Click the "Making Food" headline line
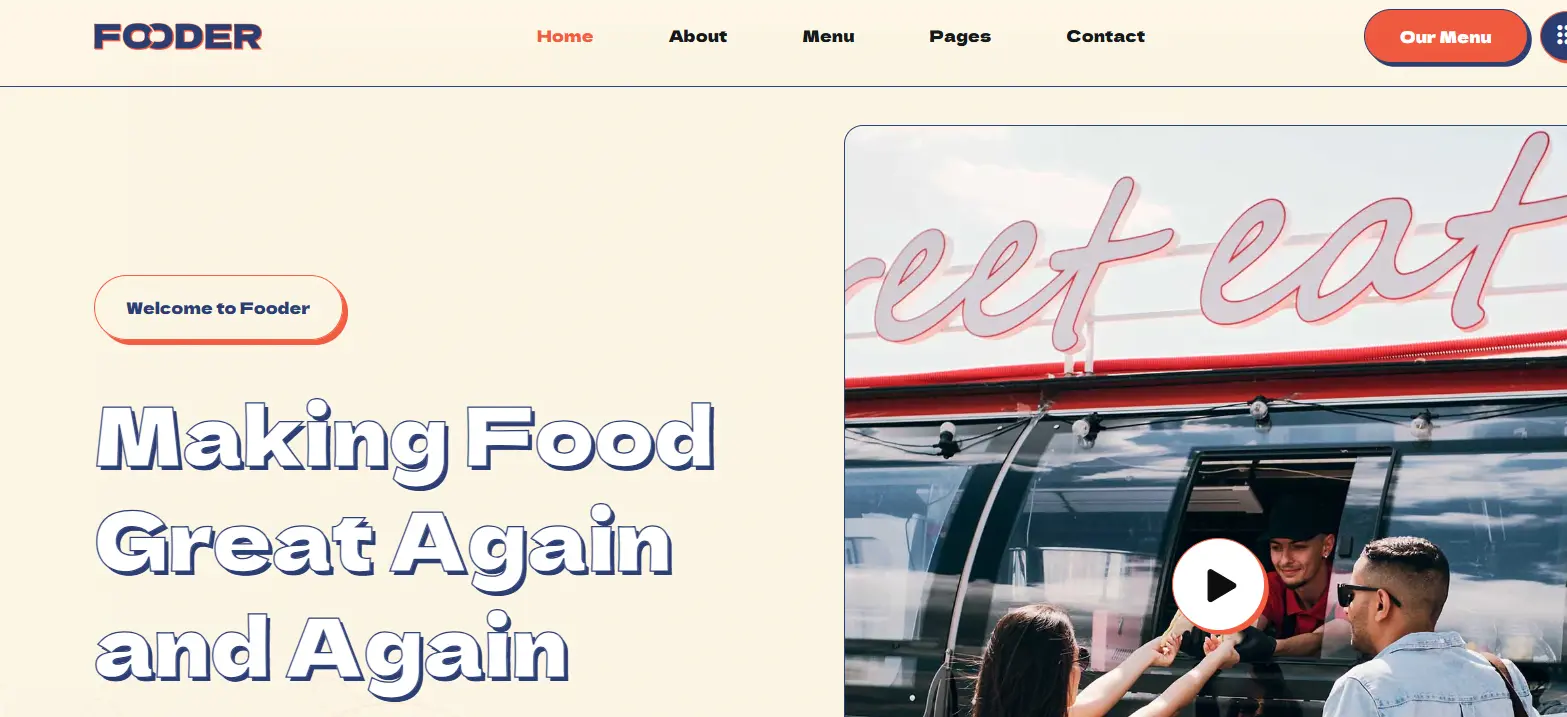Image resolution: width=1567 pixels, height=717 pixels. (x=406, y=440)
